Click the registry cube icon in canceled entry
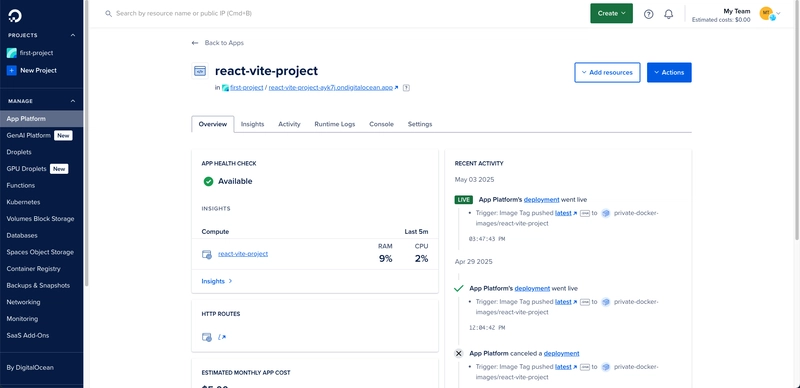 tap(606, 367)
